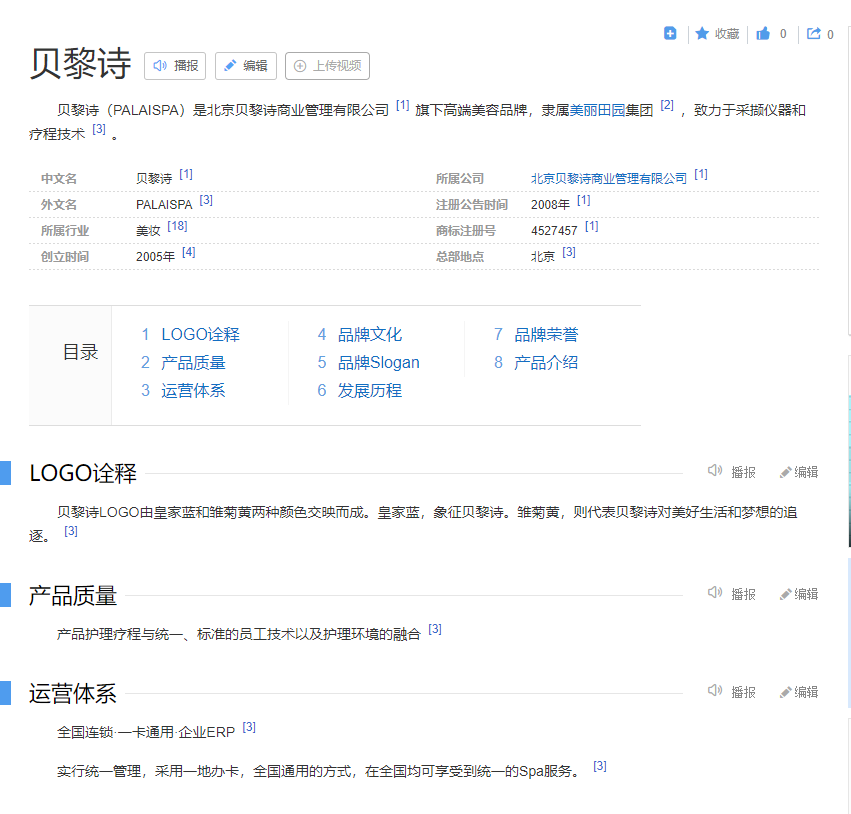Jump to 产品质量 in the table of contents

point(193,363)
